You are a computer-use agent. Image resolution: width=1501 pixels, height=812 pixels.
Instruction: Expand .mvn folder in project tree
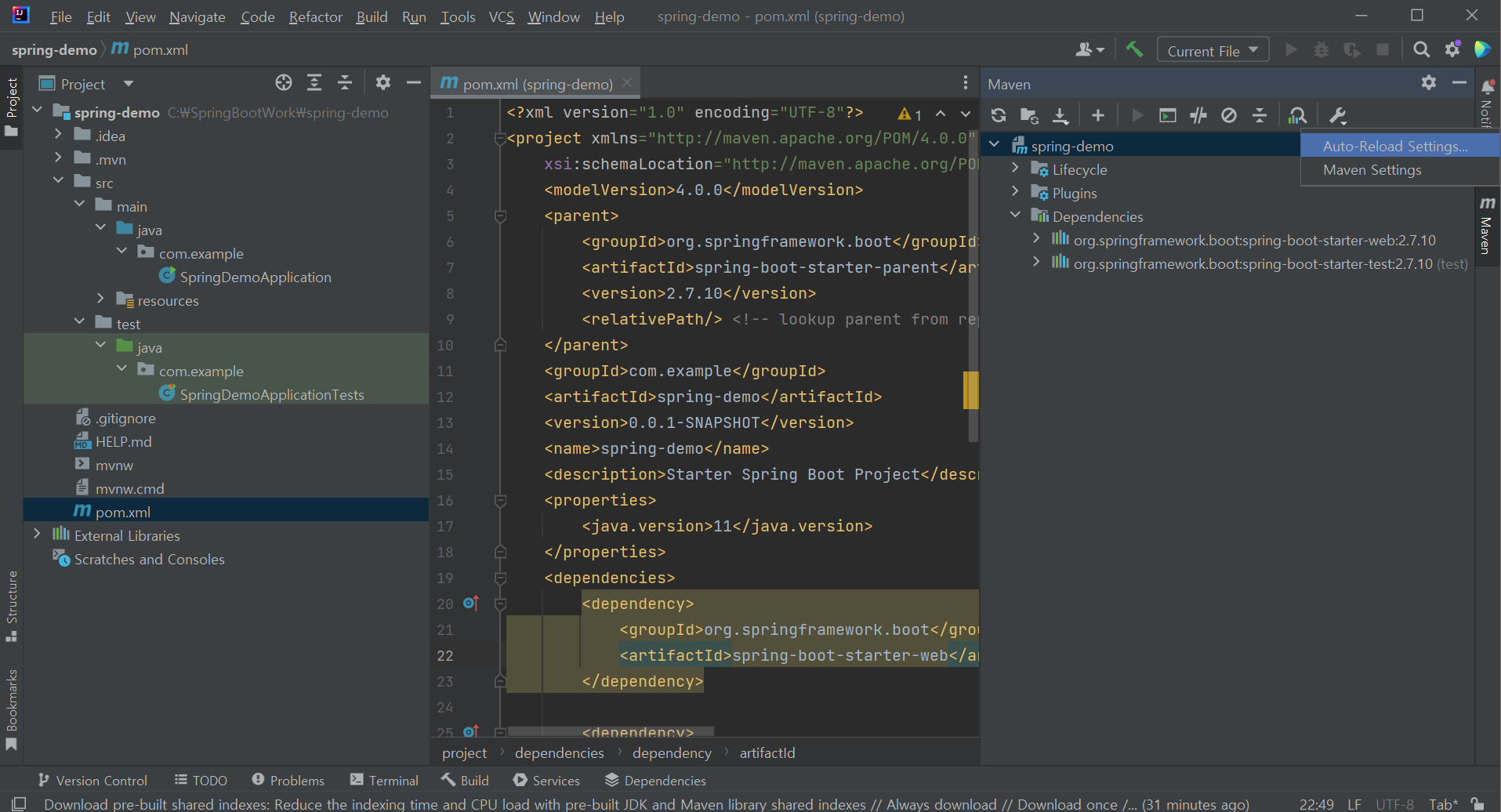(58, 158)
